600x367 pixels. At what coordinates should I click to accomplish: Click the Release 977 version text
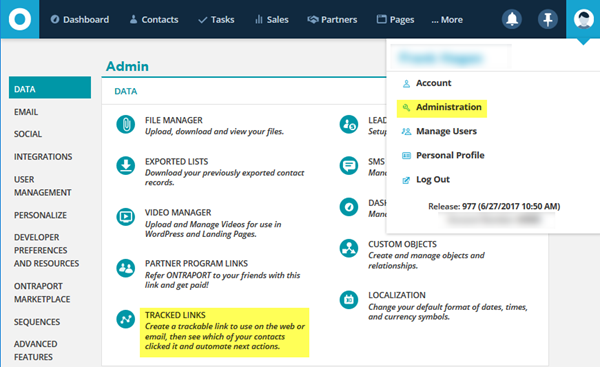tap(494, 207)
